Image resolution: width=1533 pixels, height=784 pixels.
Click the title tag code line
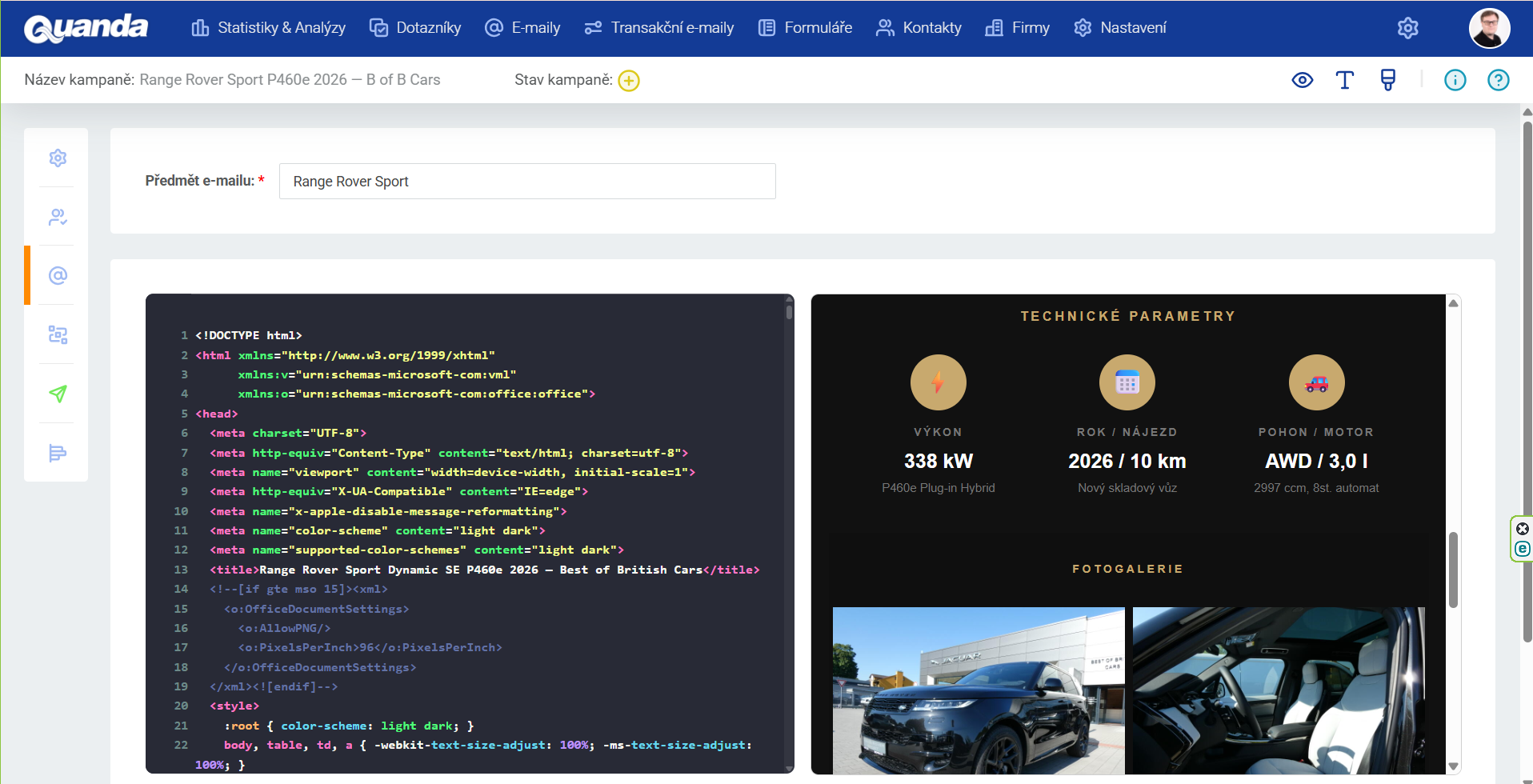(485, 570)
